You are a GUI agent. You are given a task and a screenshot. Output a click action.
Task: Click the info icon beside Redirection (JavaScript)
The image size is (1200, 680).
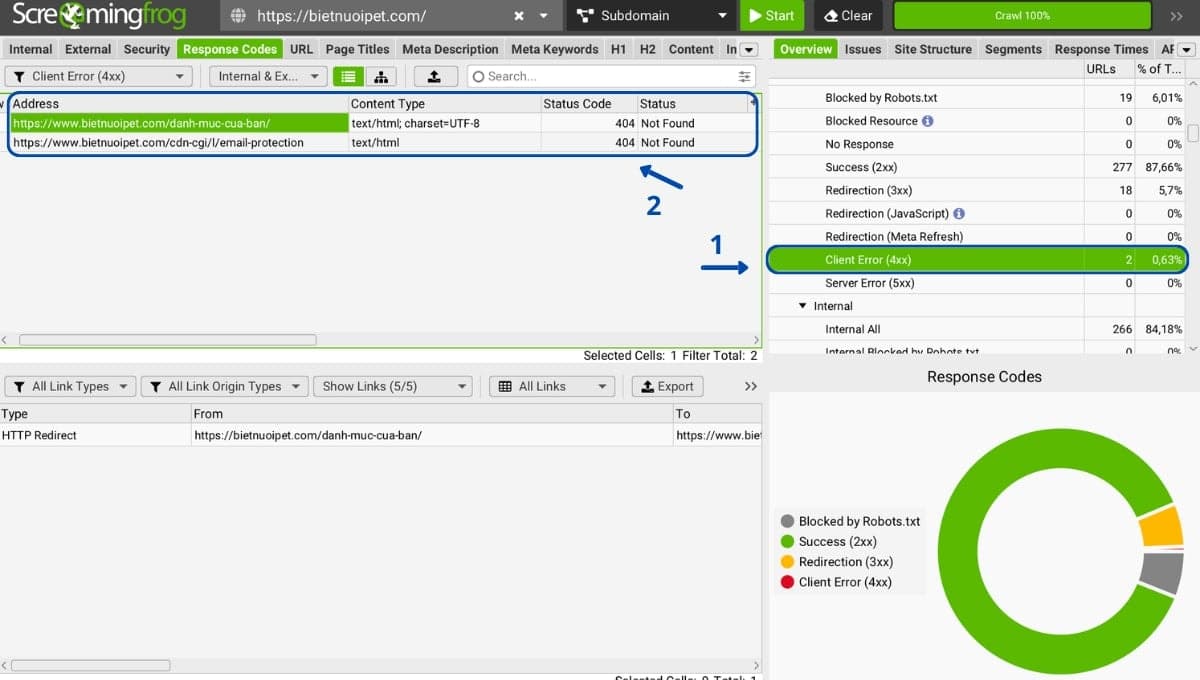[960, 213]
